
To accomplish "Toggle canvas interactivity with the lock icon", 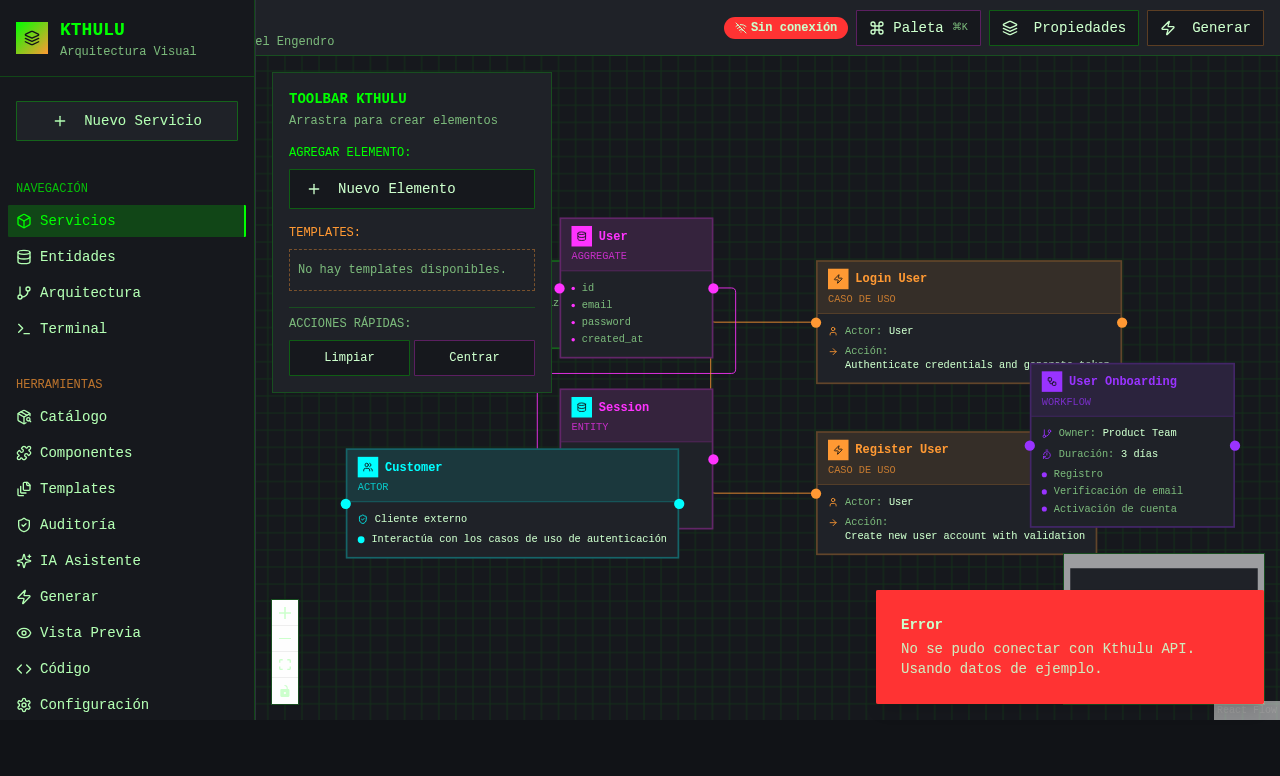I will 285,691.
